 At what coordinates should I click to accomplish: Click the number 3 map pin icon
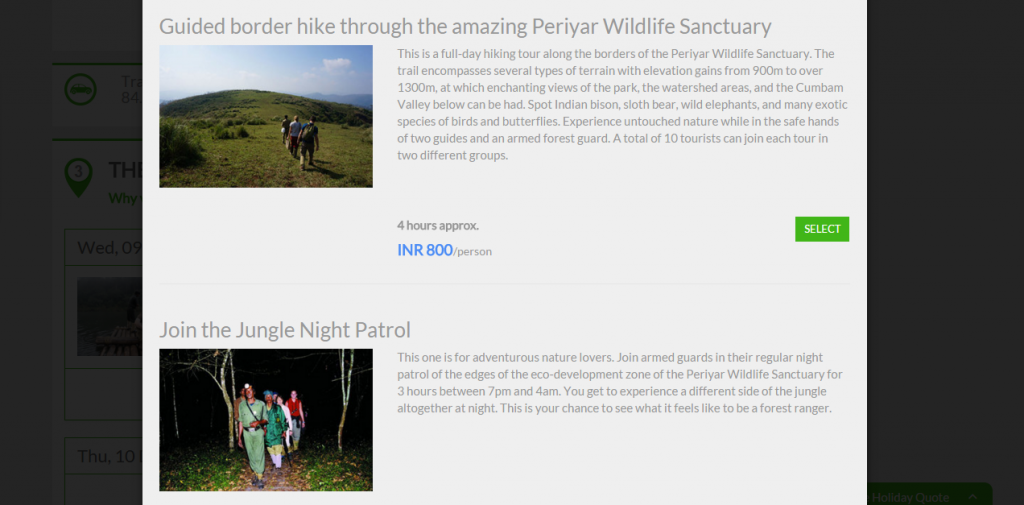(78, 177)
